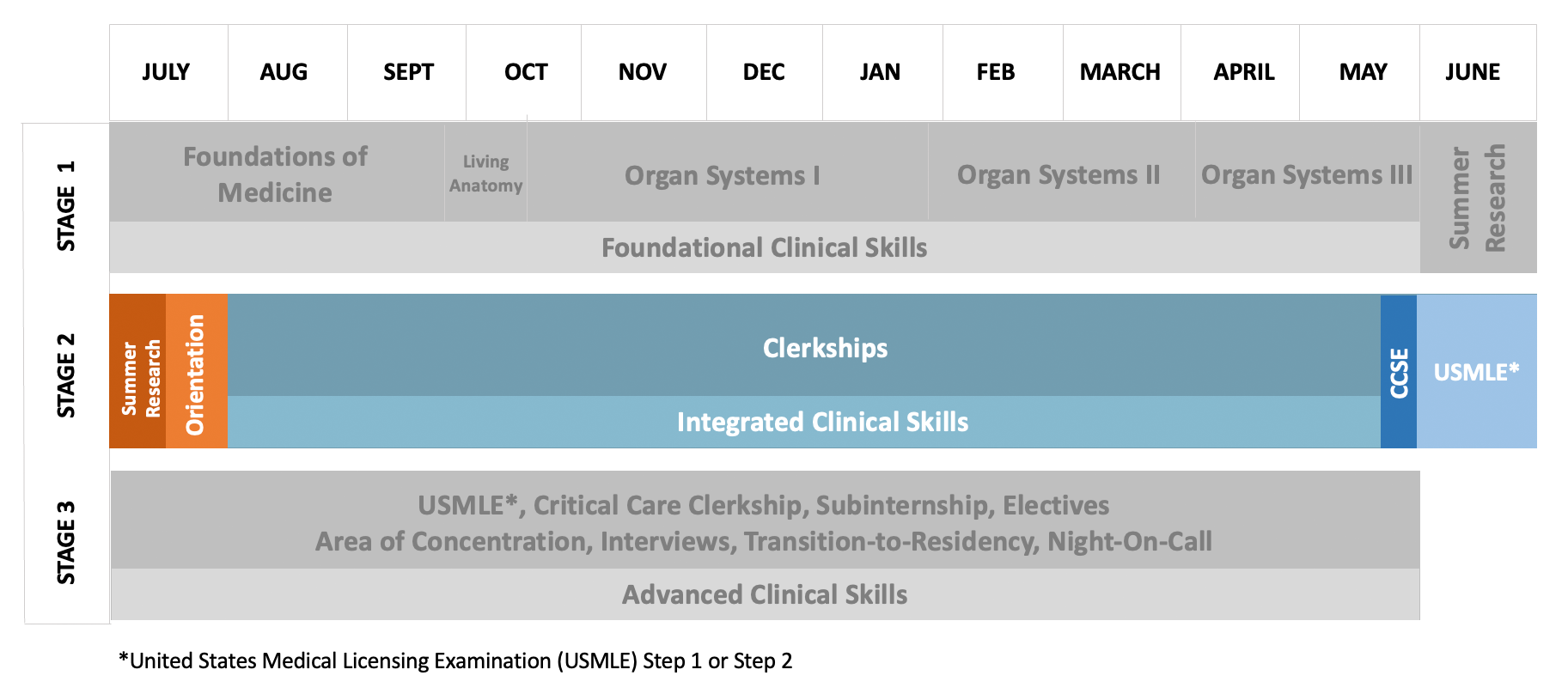The height and width of the screenshot is (694, 1568).
Task: Click the JAN month column header
Action: tap(881, 72)
